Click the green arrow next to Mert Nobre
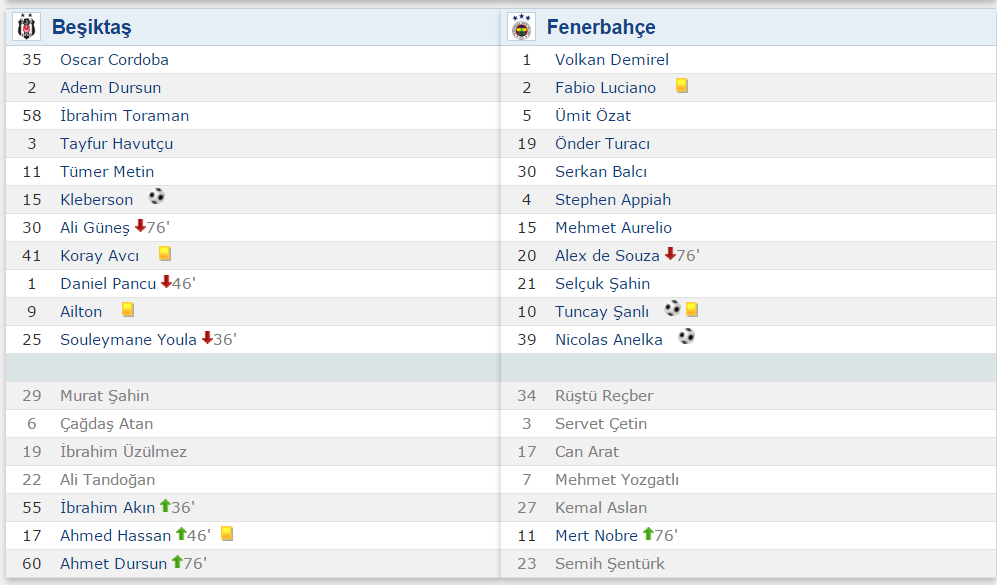The height and width of the screenshot is (585, 997). click(x=648, y=534)
